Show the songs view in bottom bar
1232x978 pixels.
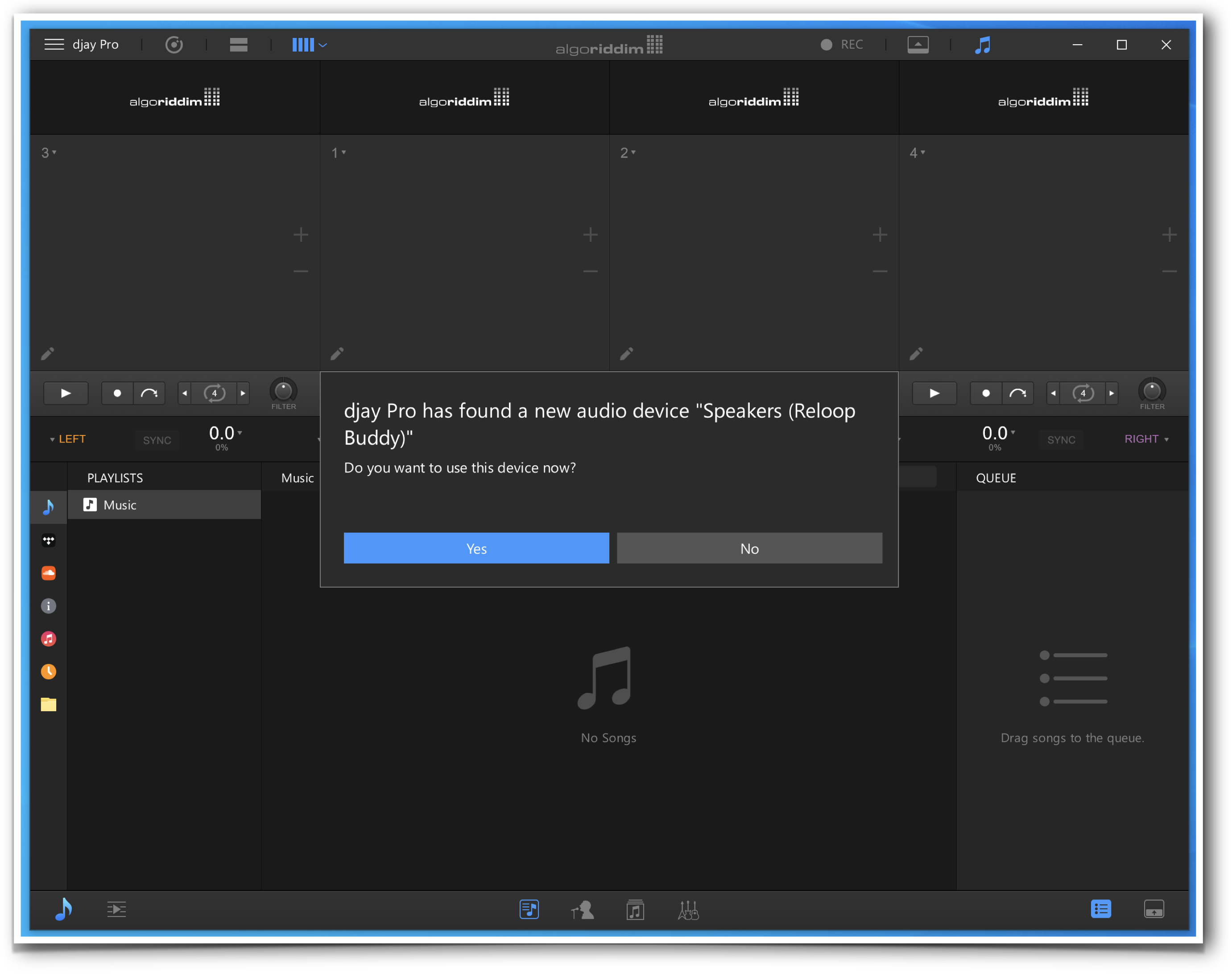(x=529, y=909)
